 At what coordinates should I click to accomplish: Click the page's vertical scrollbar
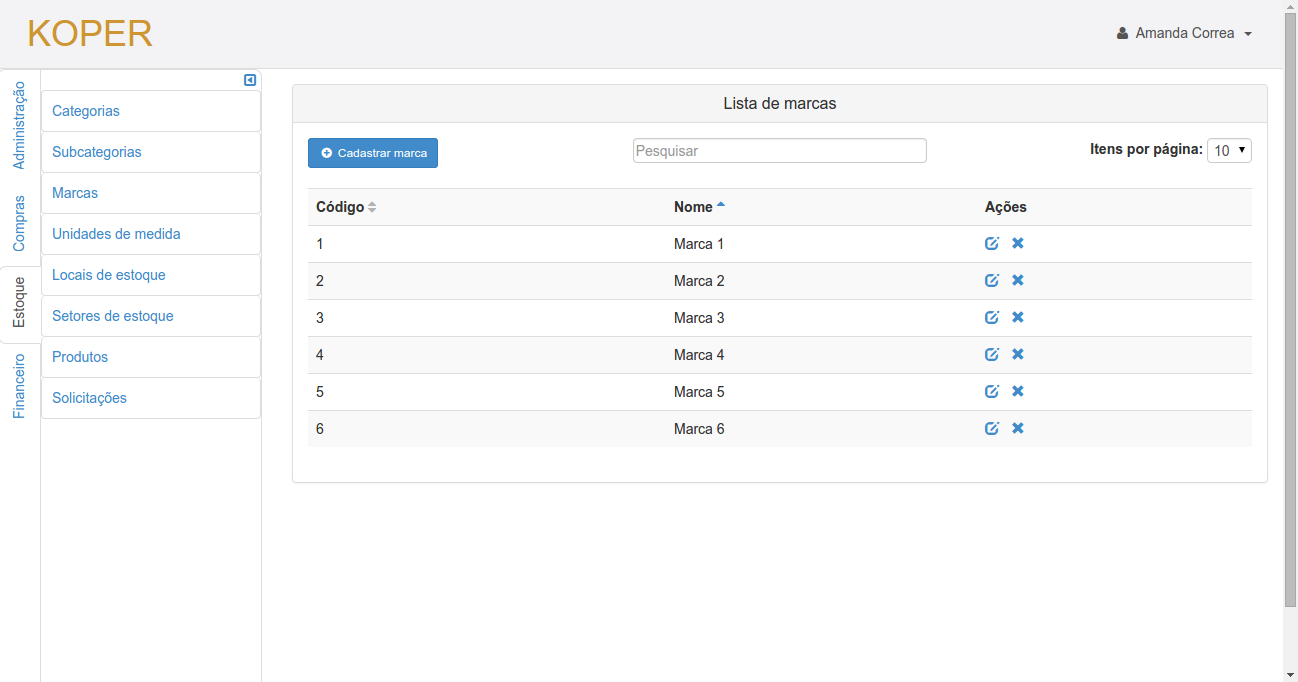[1290, 300]
